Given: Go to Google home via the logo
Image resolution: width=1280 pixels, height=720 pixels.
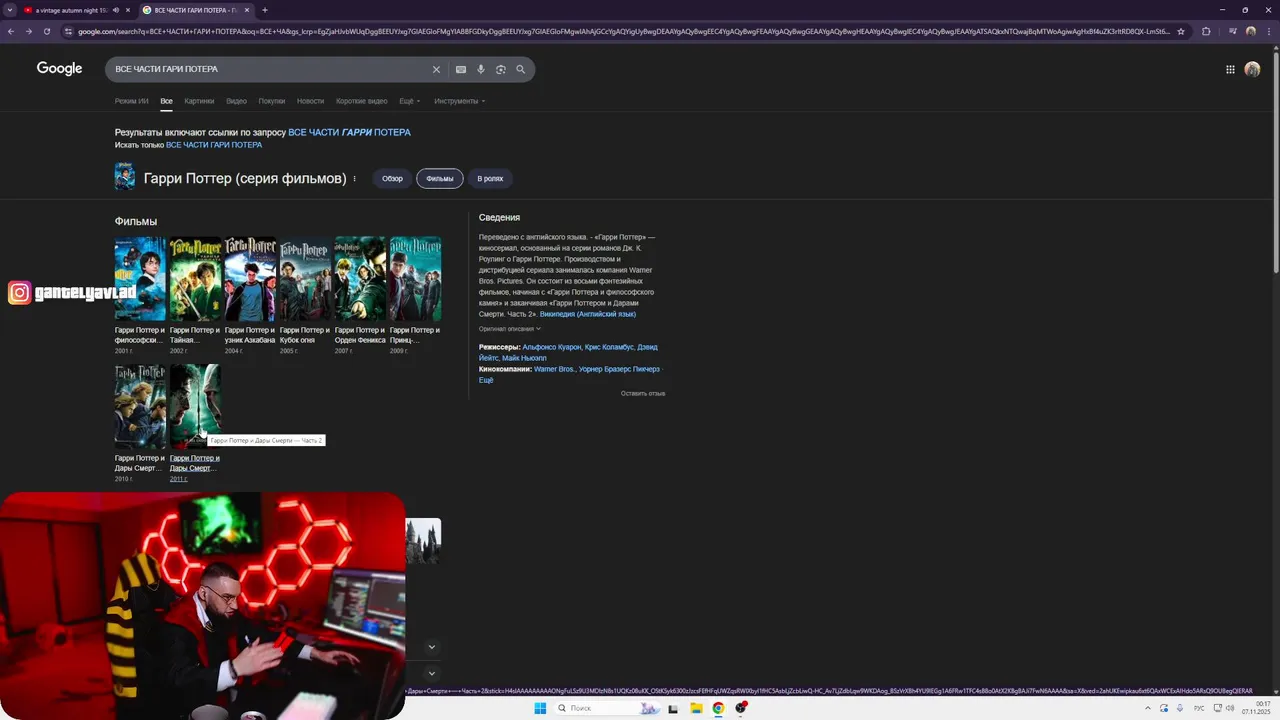Looking at the screenshot, I should point(60,68).
